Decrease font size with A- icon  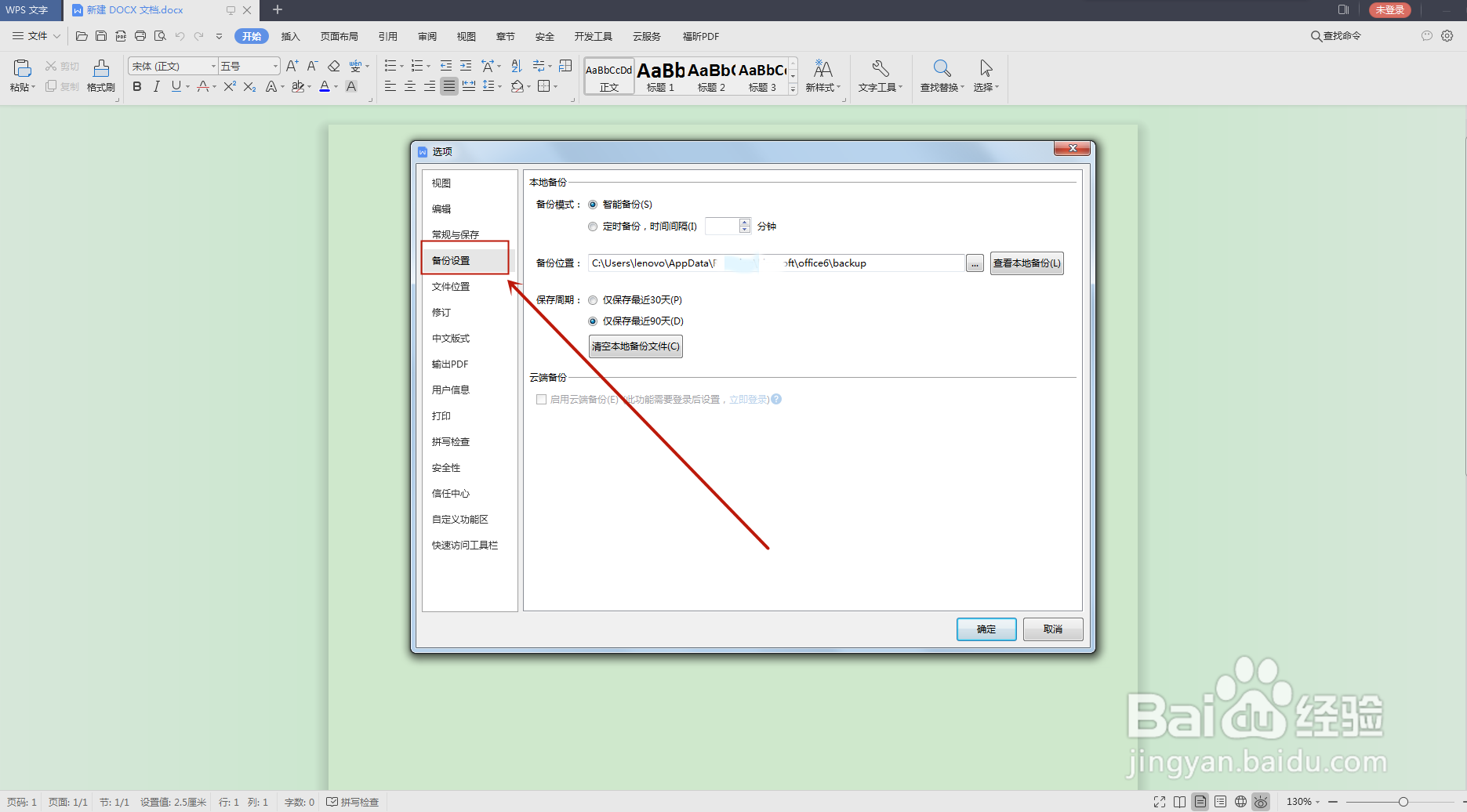[x=312, y=66]
